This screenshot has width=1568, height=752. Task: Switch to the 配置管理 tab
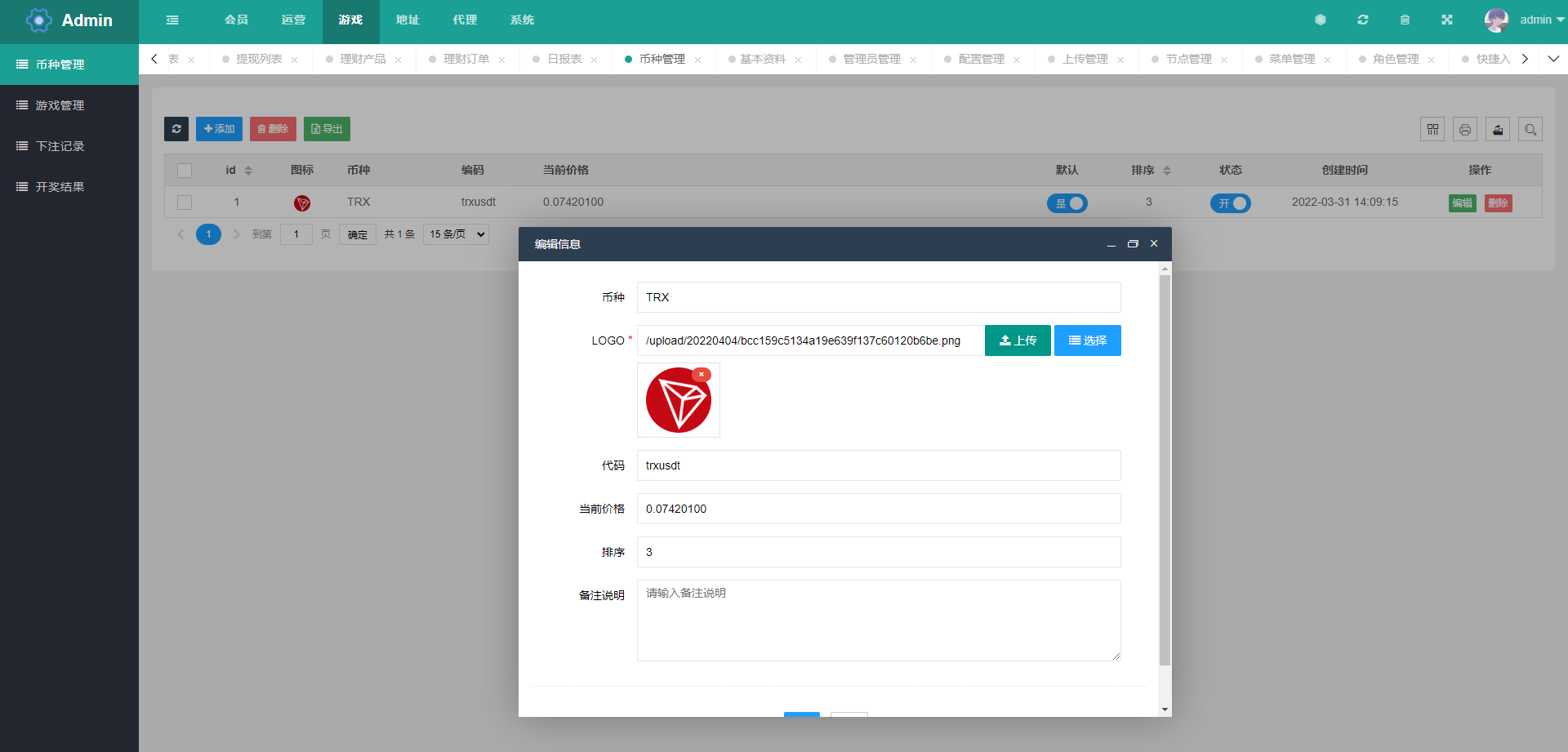981,59
